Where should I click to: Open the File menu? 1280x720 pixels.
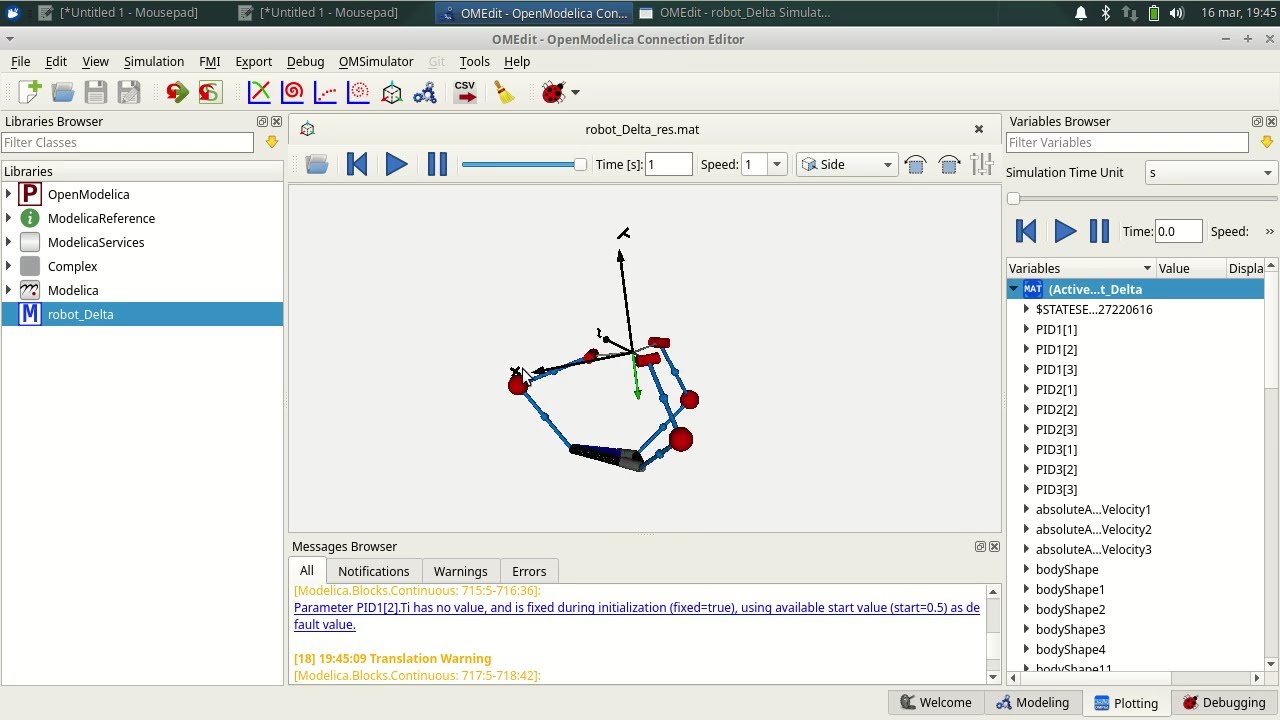coord(20,61)
